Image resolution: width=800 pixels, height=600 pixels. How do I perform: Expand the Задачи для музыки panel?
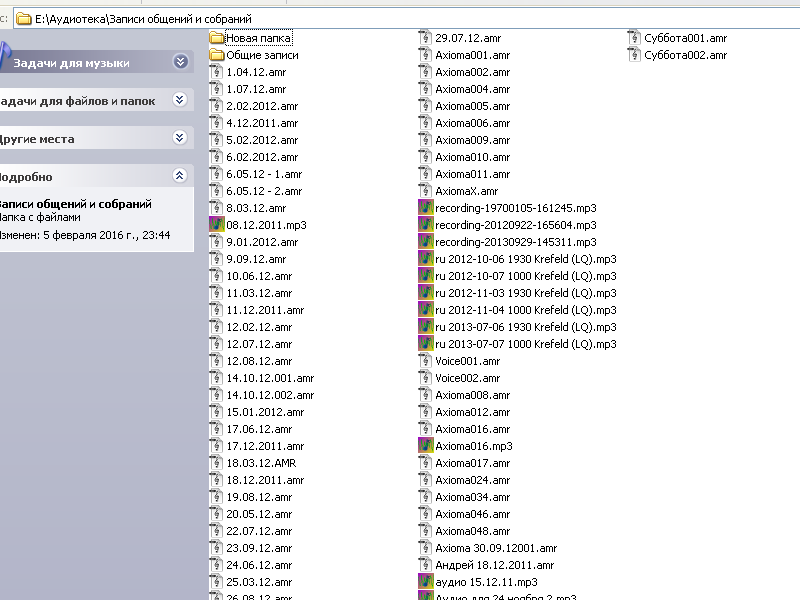point(180,62)
